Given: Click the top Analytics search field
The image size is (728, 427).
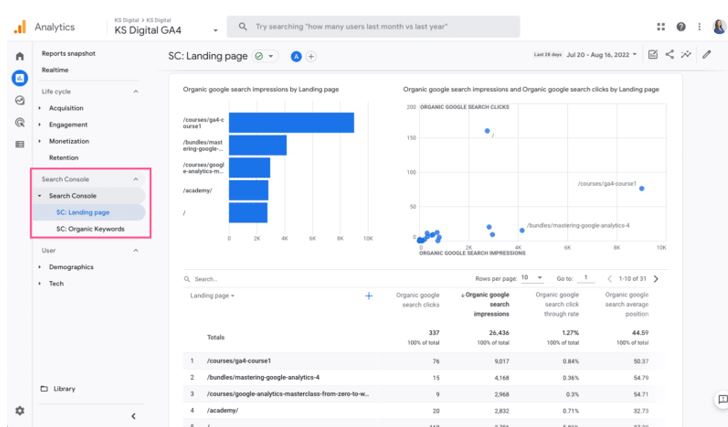Looking at the screenshot, I should 373,27.
